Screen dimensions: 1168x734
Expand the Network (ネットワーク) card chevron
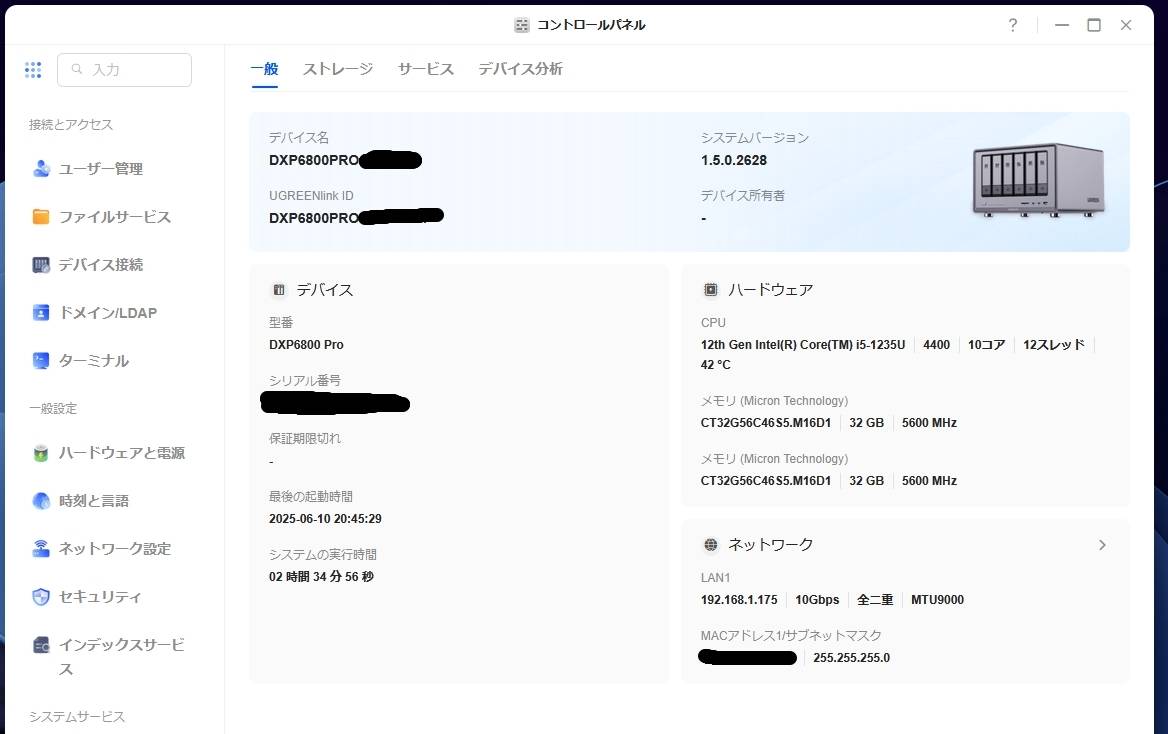(1102, 545)
